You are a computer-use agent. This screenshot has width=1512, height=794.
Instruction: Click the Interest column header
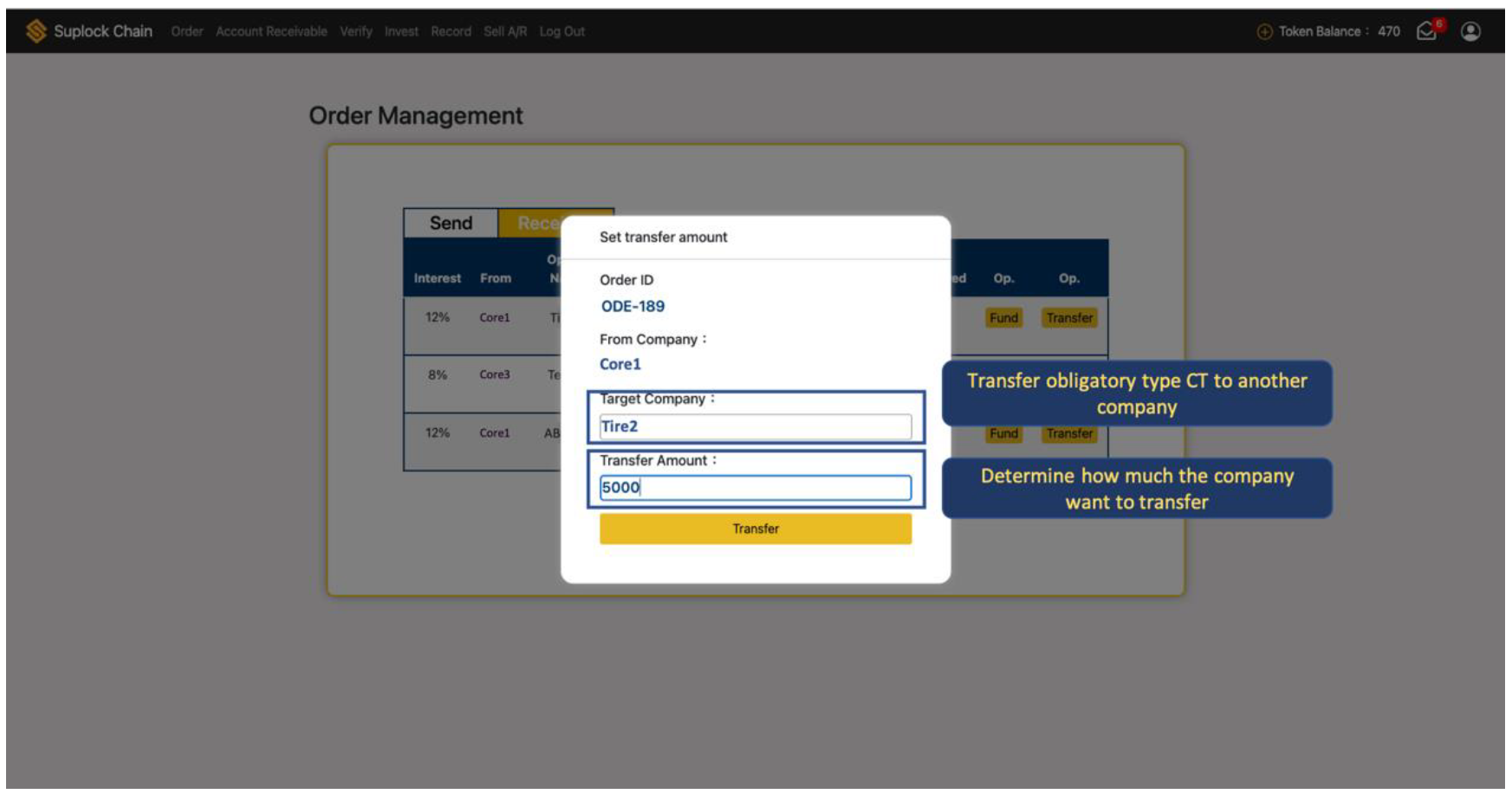tap(438, 278)
